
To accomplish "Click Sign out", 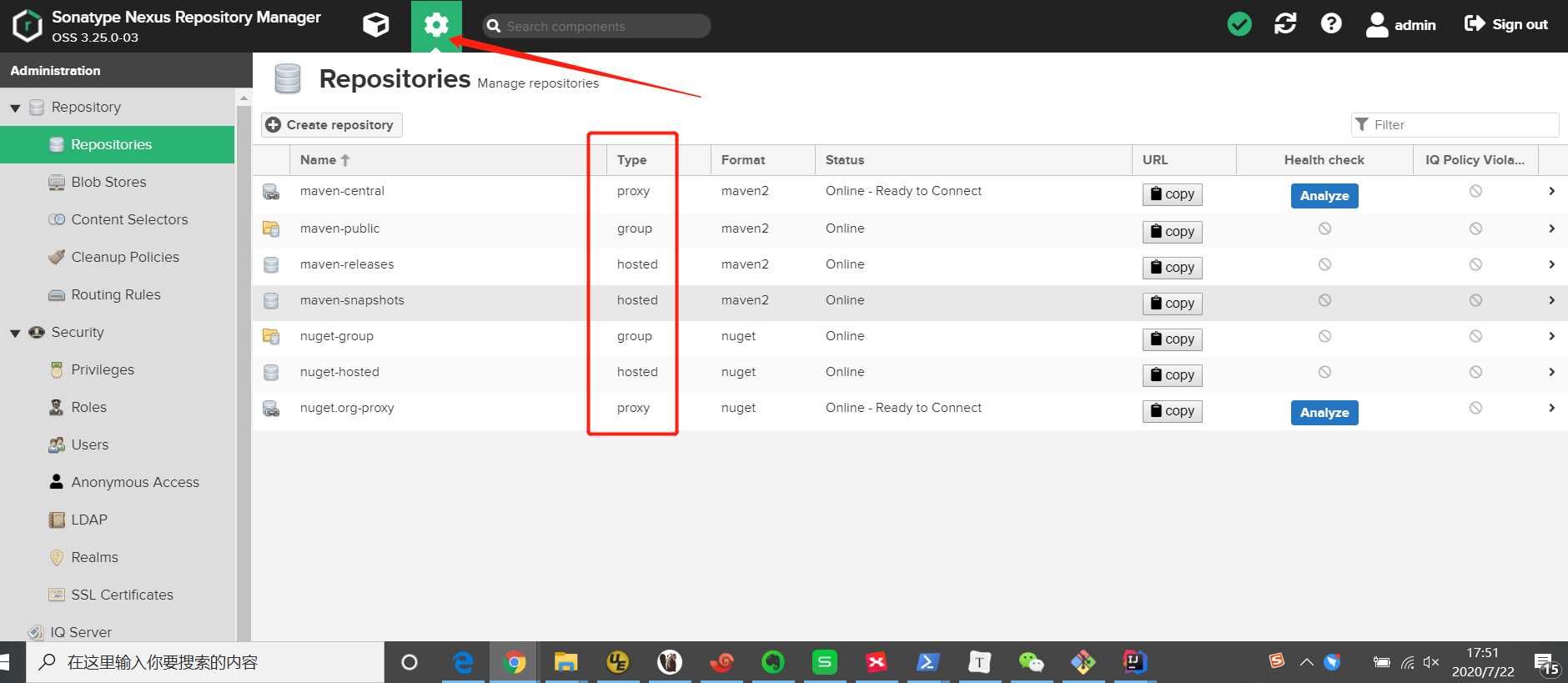I will [x=1506, y=24].
